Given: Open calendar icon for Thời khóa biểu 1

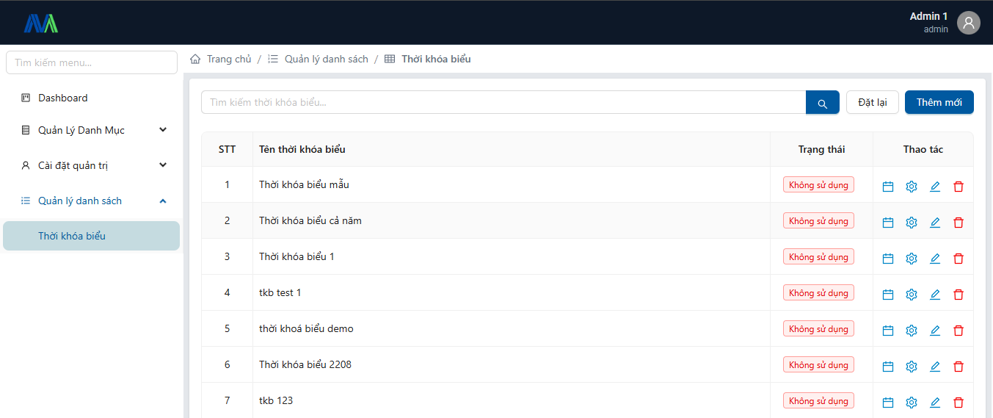Looking at the screenshot, I should tap(888, 258).
